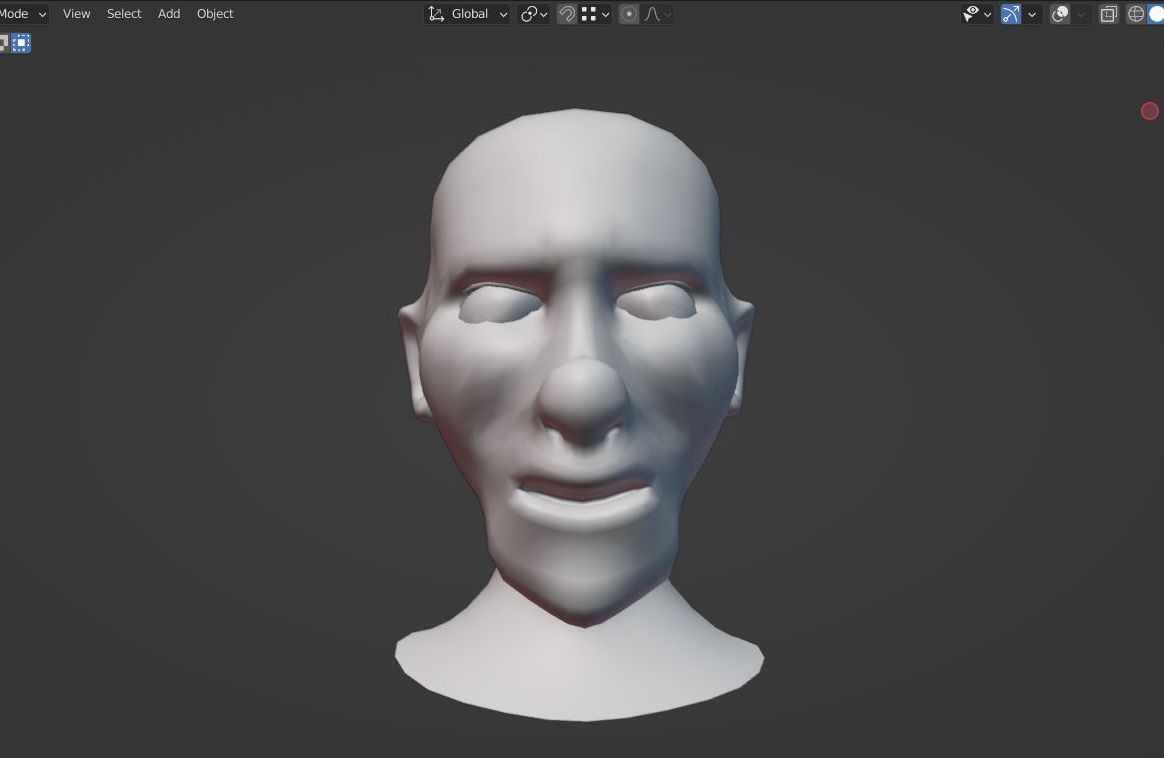This screenshot has height=758, width=1164.
Task: Switch to wireframe shading mode
Action: tap(1136, 14)
